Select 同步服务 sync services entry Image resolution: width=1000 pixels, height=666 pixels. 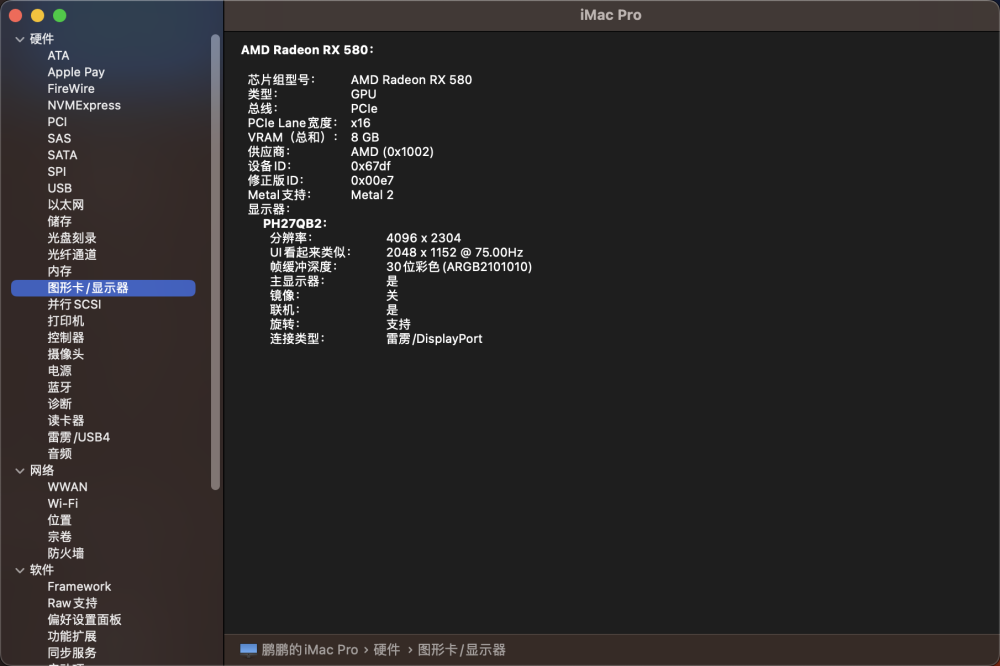72,653
